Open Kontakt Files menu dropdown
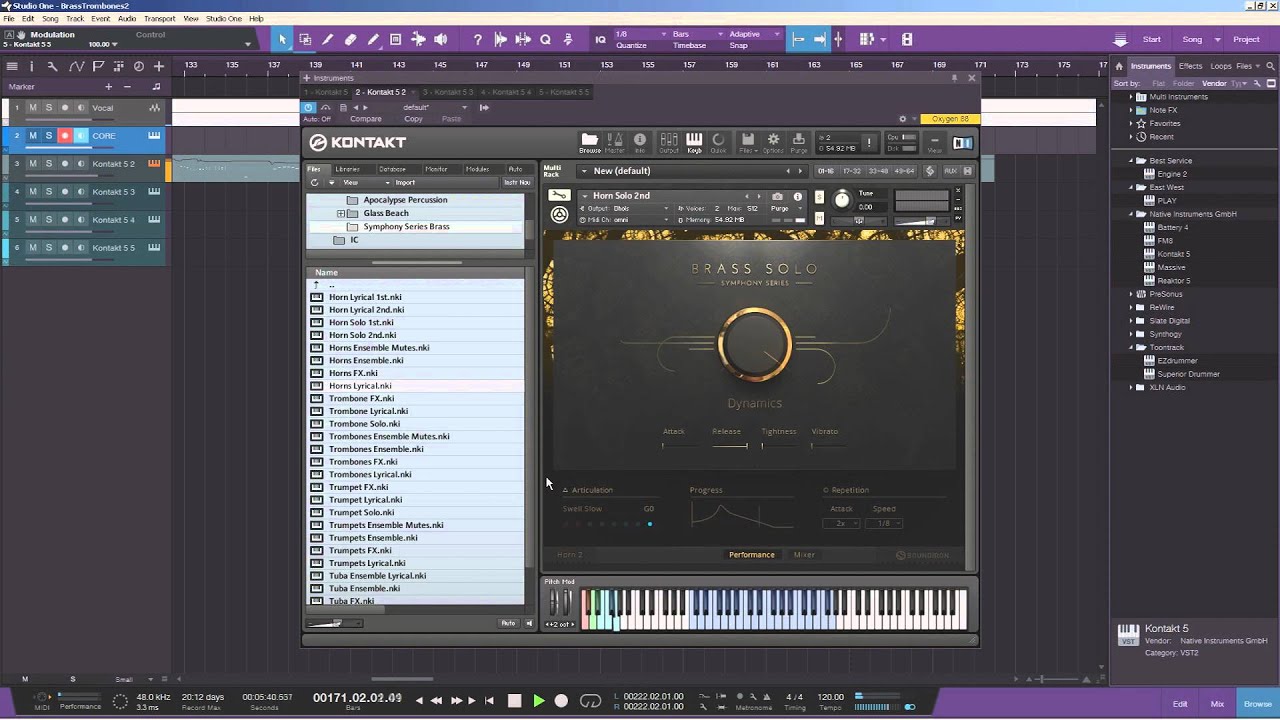 (x=747, y=141)
